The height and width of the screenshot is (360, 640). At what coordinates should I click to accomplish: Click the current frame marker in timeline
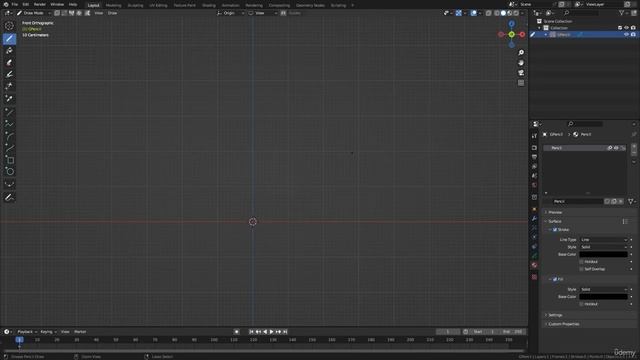pyautogui.click(x=19, y=340)
